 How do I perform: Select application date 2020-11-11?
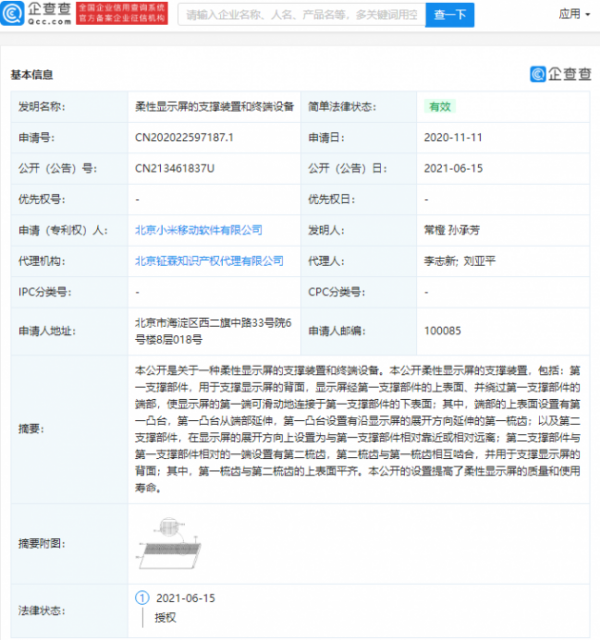click(x=453, y=138)
